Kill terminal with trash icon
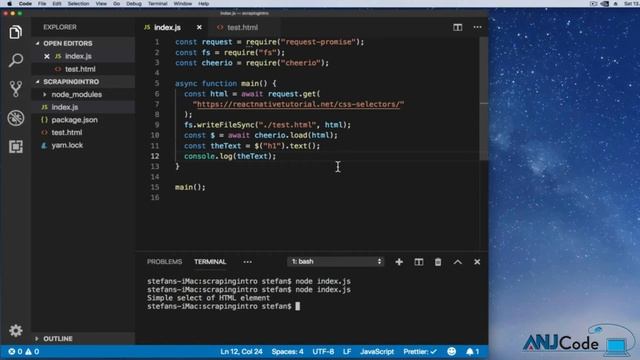The image size is (640, 360). pyautogui.click(x=438, y=262)
